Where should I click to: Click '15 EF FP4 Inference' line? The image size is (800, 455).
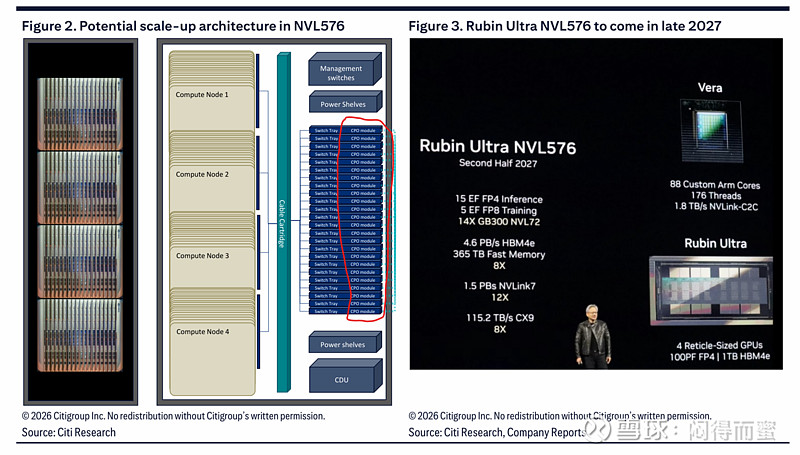click(x=499, y=199)
